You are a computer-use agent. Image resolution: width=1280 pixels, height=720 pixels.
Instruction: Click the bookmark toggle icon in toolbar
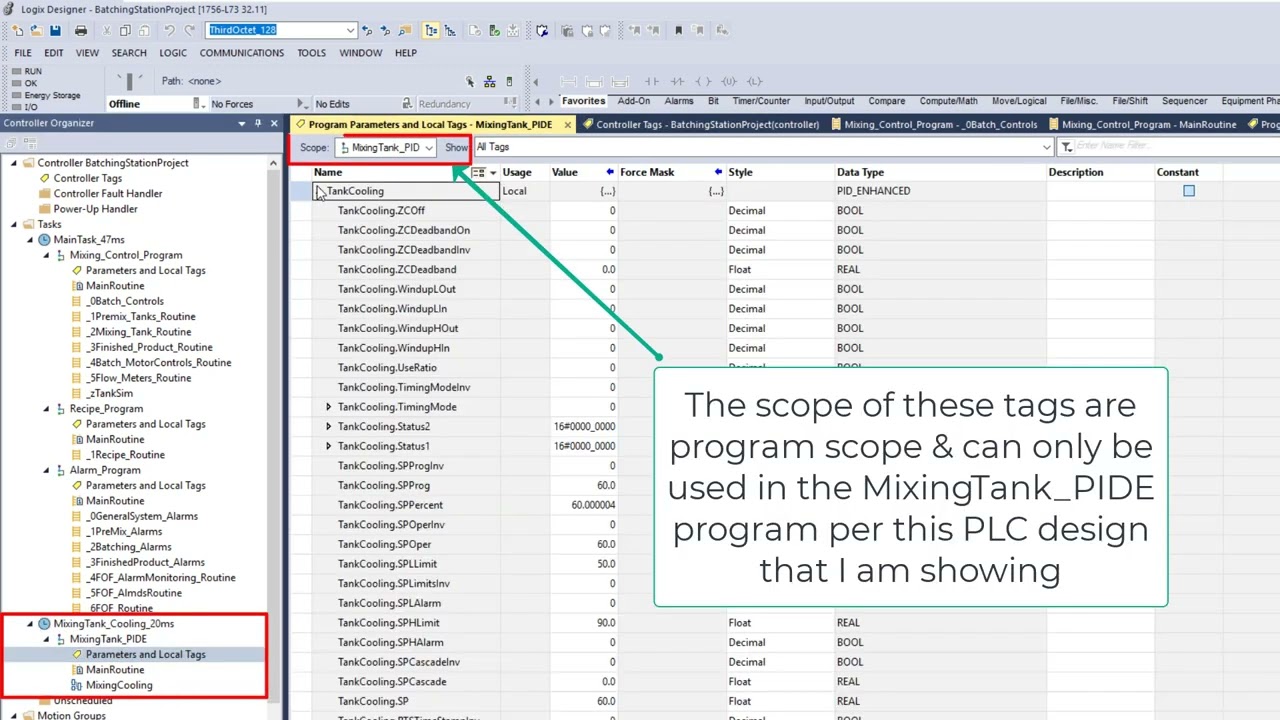coord(678,30)
